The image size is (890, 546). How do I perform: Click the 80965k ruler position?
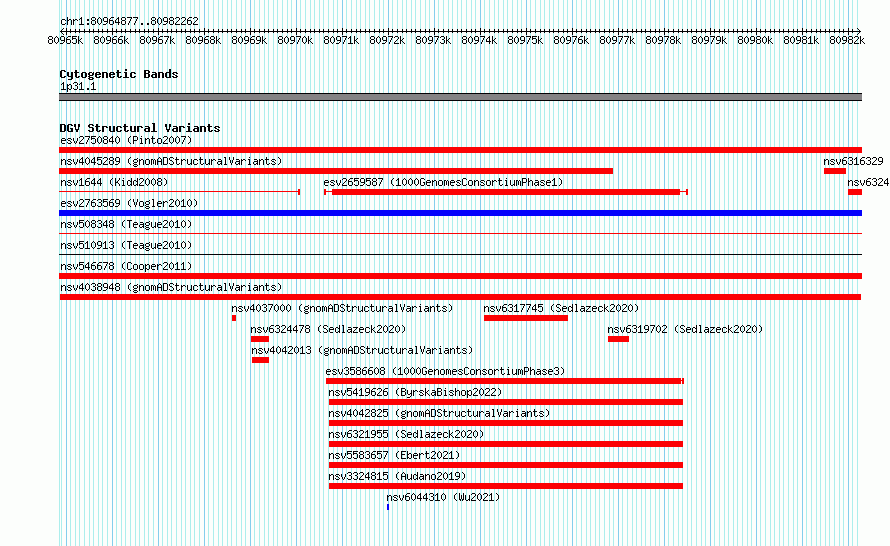click(x=65, y=40)
